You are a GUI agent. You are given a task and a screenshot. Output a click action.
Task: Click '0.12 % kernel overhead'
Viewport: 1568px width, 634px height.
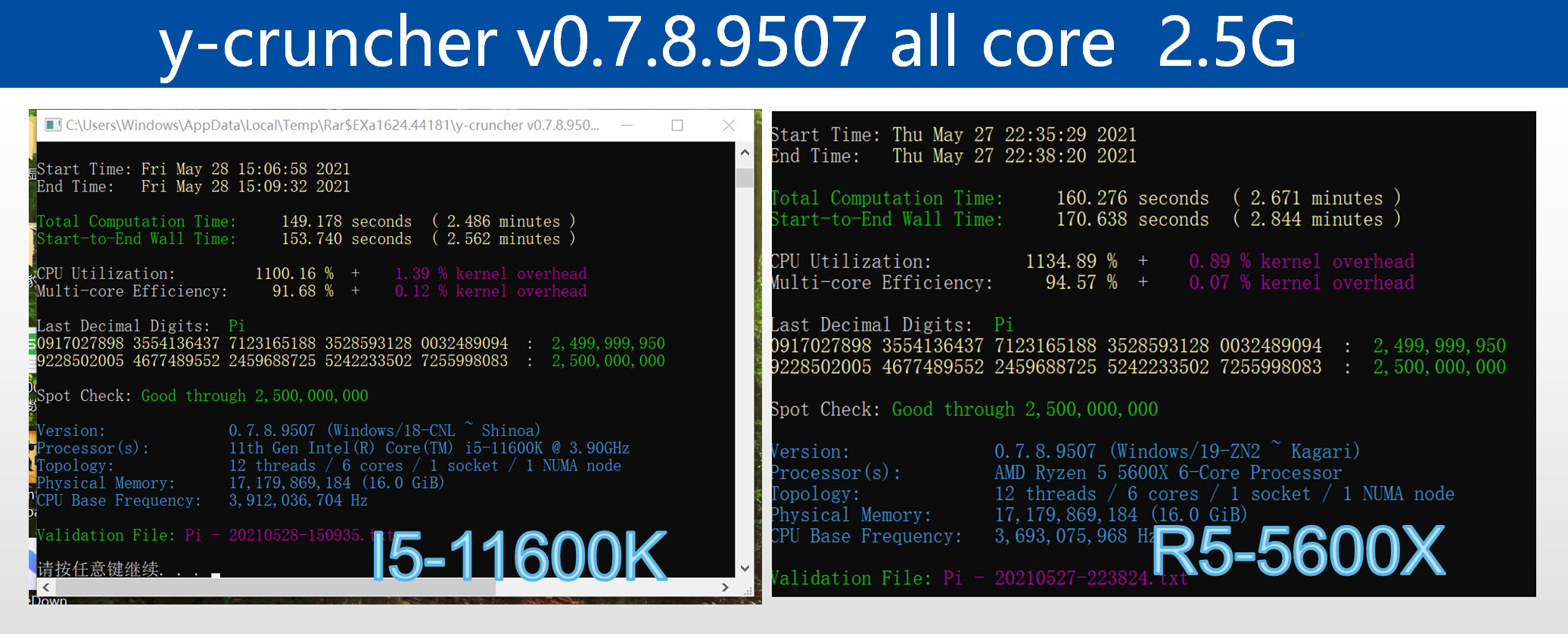490,291
